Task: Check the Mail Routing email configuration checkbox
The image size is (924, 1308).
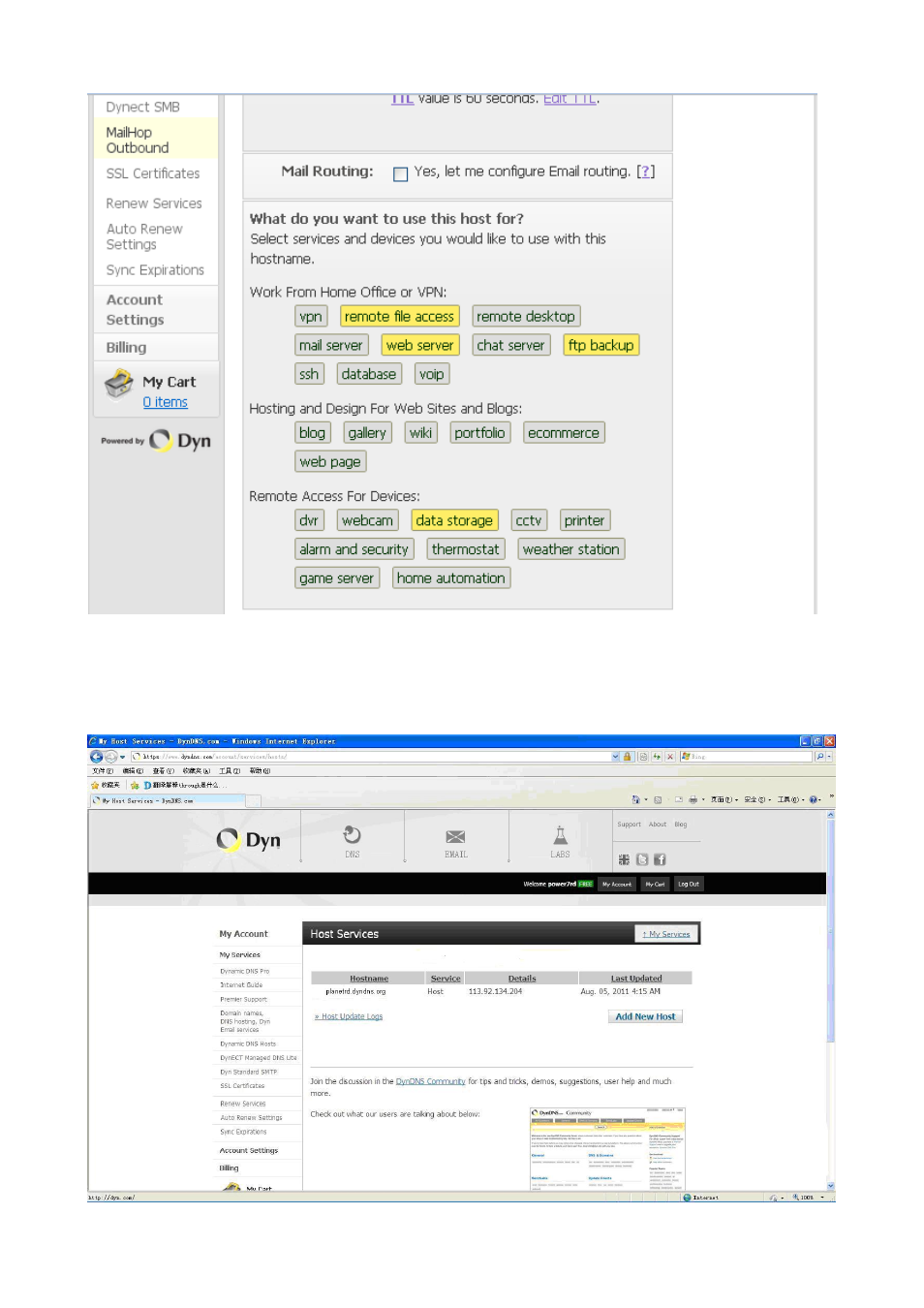Action: (x=400, y=174)
